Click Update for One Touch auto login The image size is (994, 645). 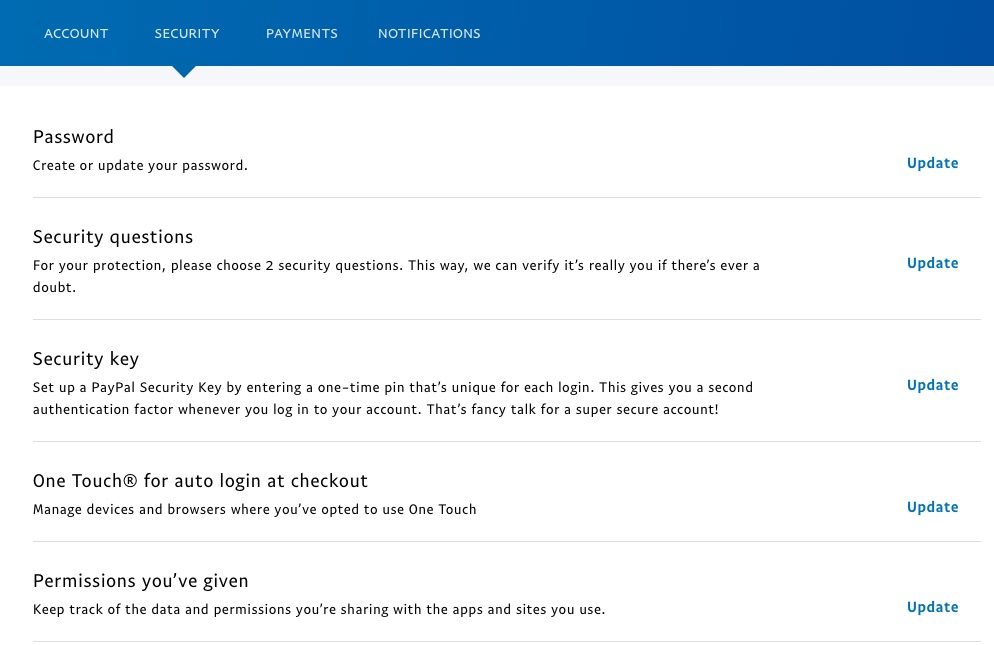[933, 507]
